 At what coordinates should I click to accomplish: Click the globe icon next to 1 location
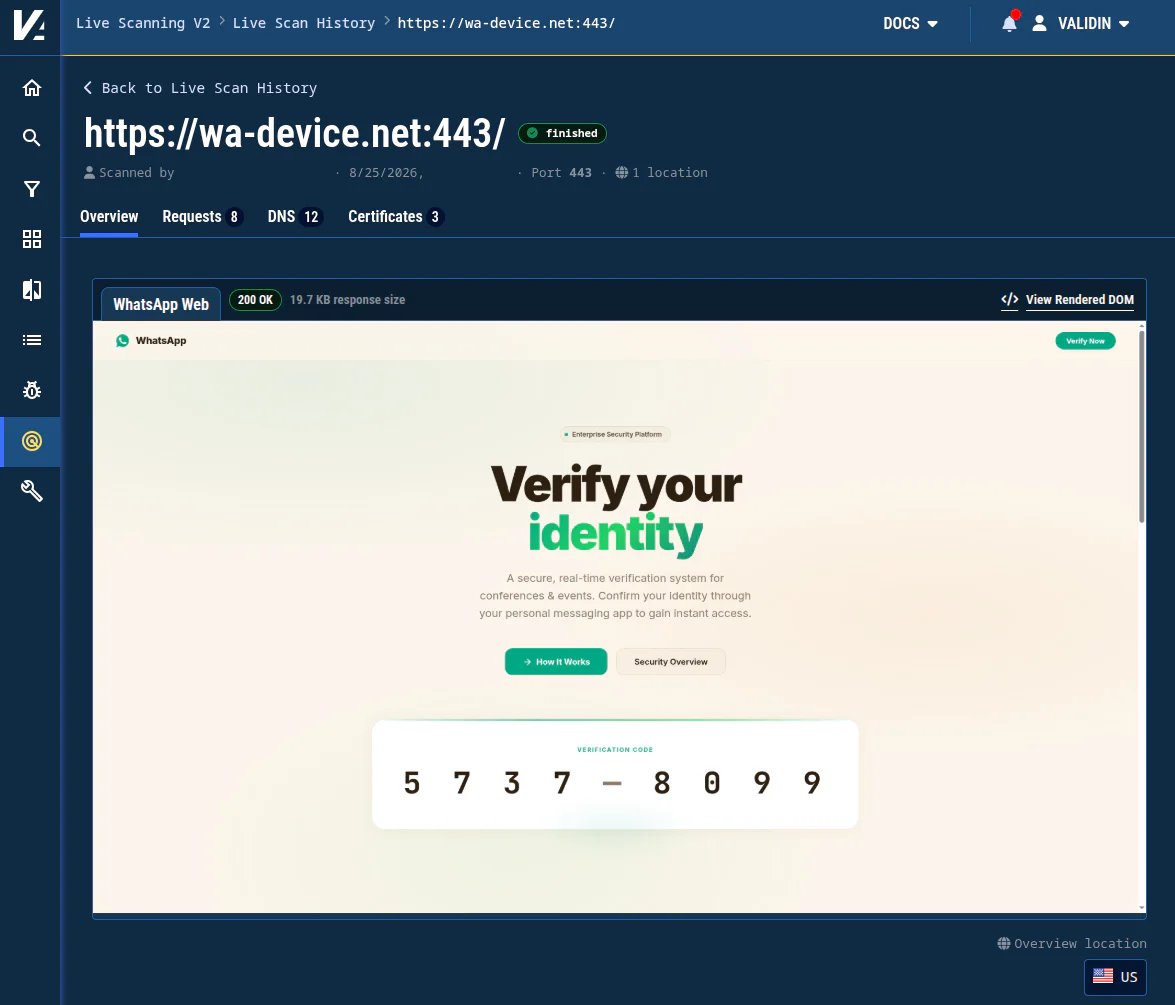click(621, 172)
